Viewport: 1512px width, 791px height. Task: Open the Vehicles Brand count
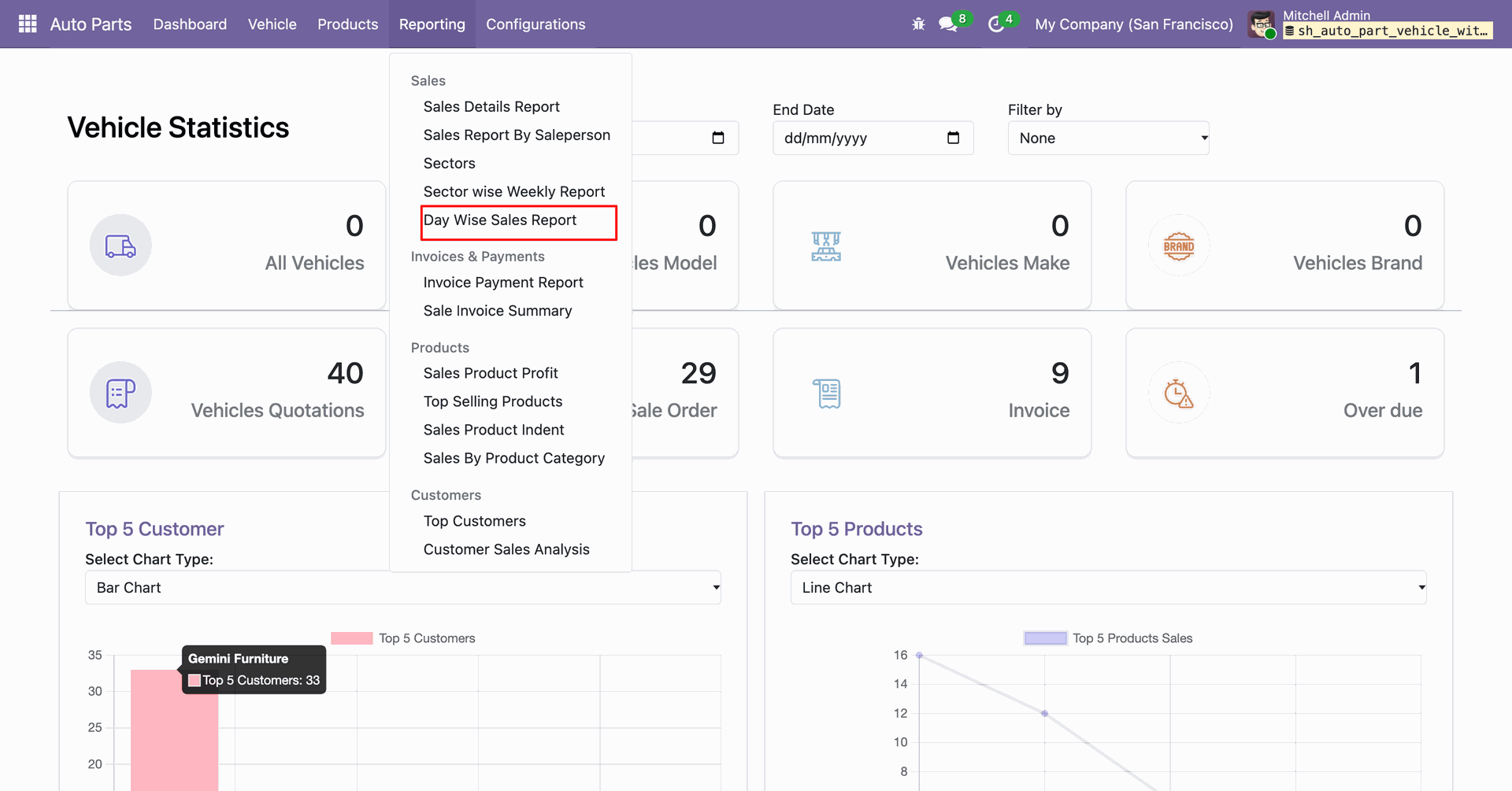coord(1413,227)
